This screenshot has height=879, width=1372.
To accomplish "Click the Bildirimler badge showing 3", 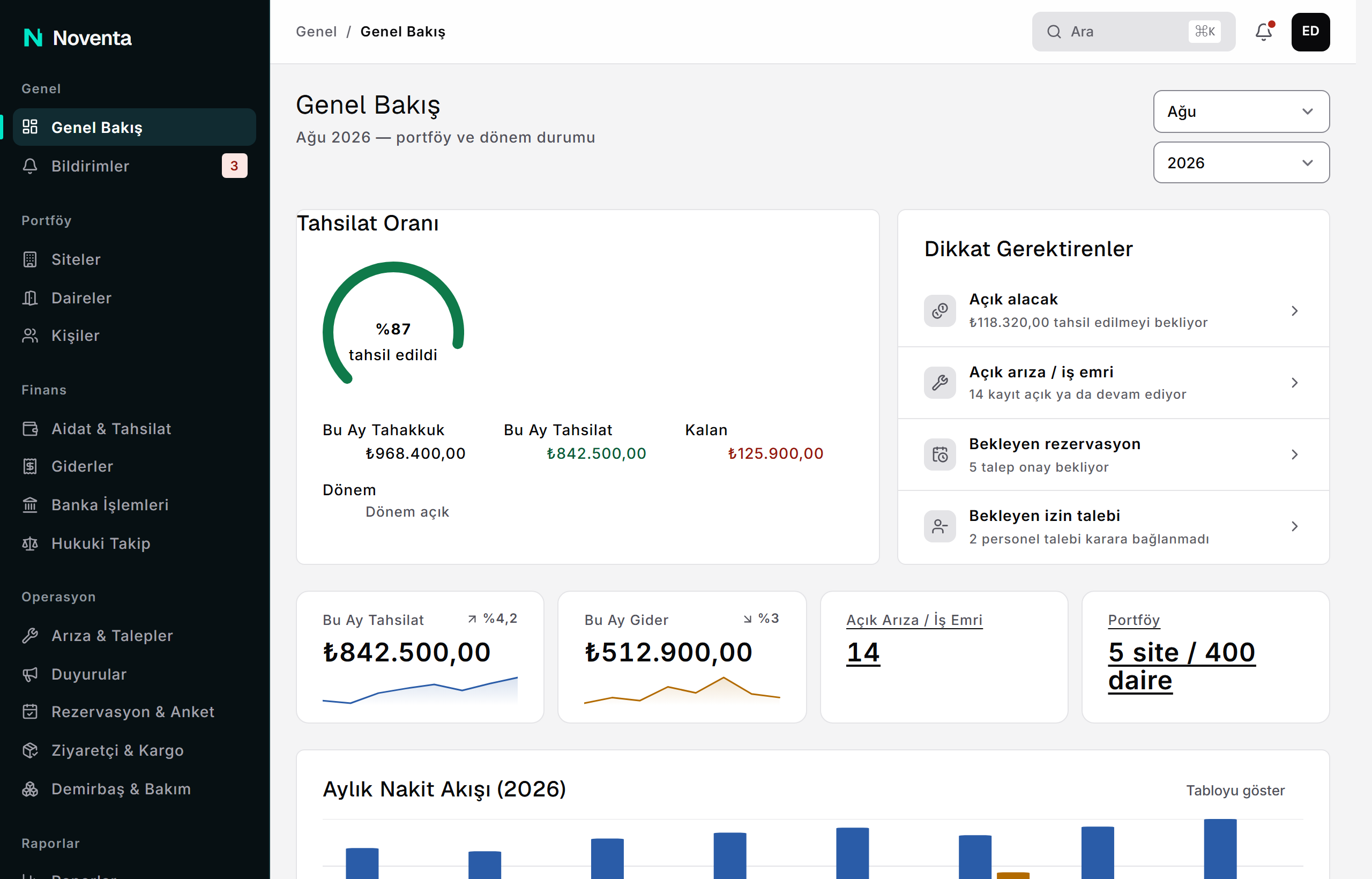I will click(234, 166).
